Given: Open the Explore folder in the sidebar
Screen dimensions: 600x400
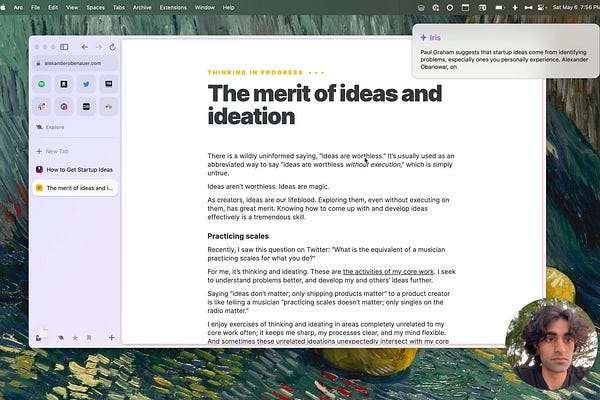Looking at the screenshot, I should [x=75, y=127].
